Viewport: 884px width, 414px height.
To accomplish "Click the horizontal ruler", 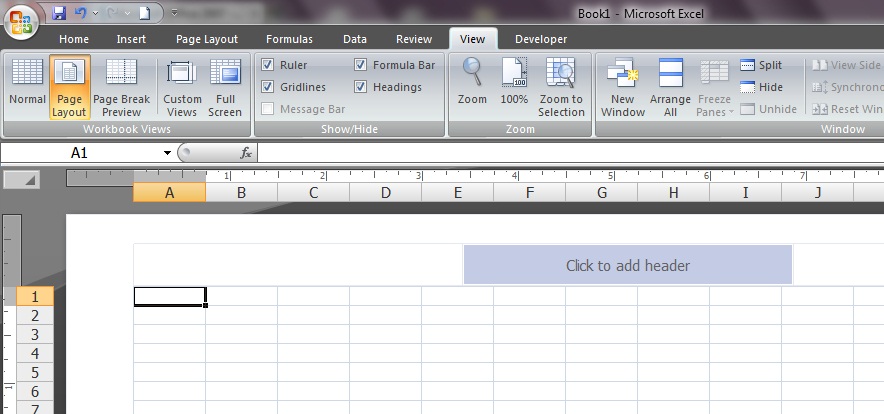I will (x=475, y=177).
